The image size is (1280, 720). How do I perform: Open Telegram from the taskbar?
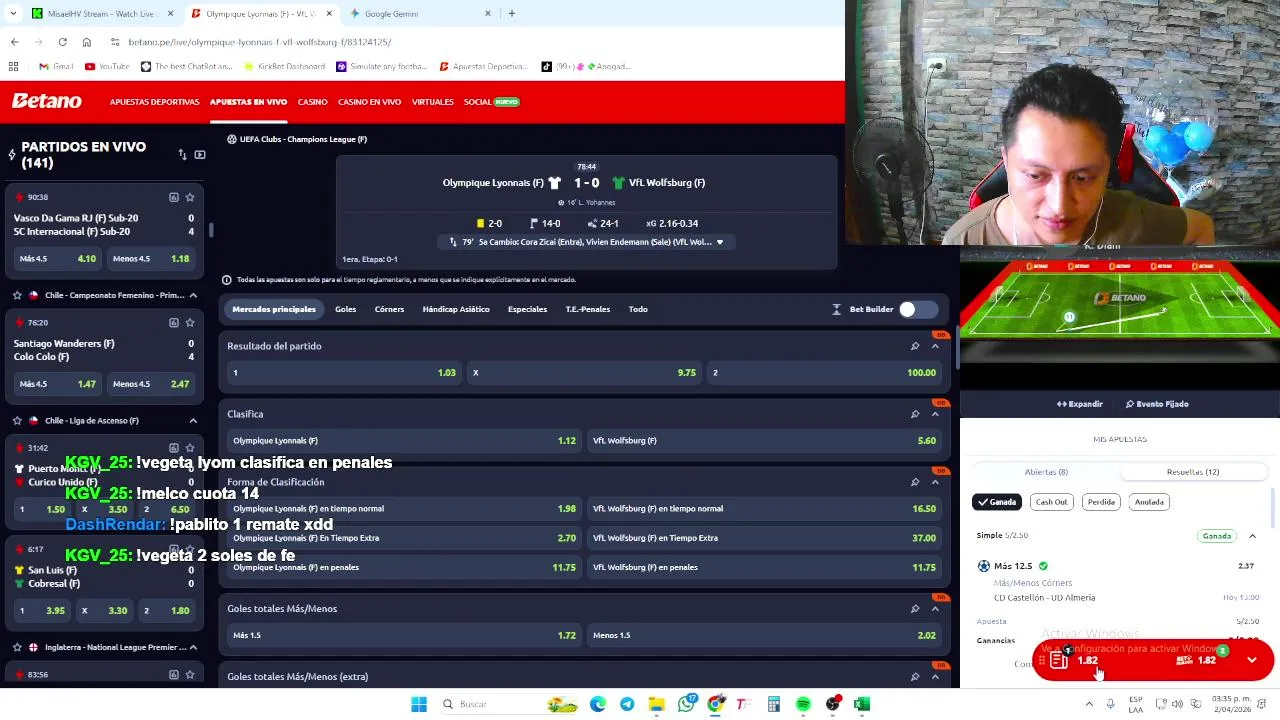pyautogui.click(x=627, y=704)
